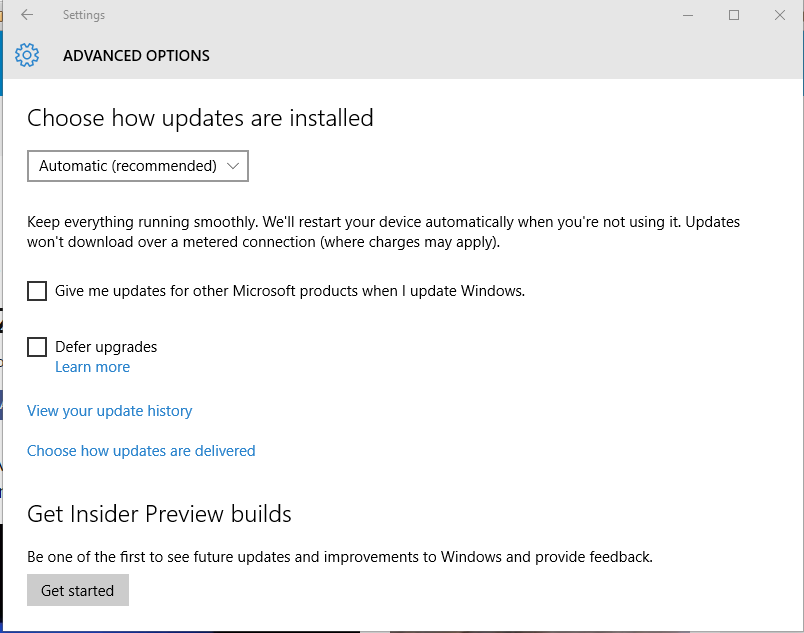804x633 pixels.
Task: Click 'Give me updates for other Microsoft products' label
Action: coord(290,291)
